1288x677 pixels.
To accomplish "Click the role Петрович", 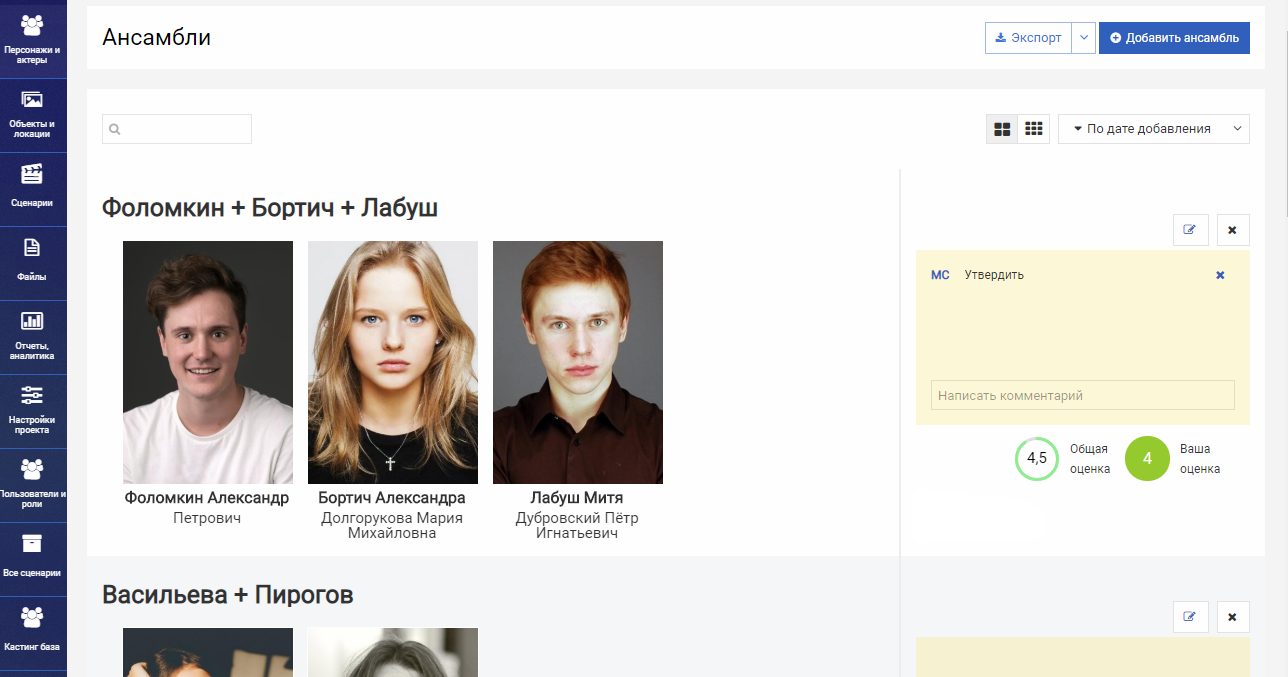I will pos(207,518).
